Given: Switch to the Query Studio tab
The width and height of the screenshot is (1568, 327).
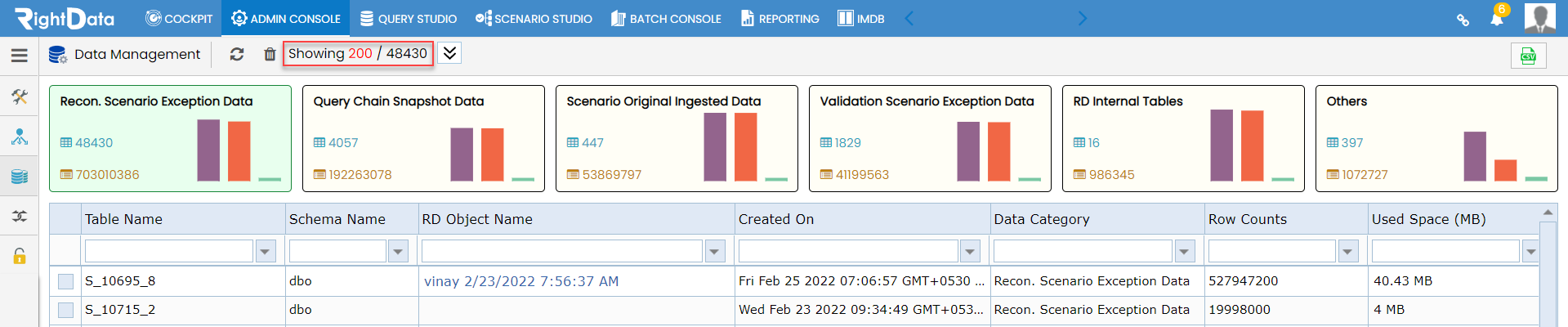Looking at the screenshot, I should point(409,18).
